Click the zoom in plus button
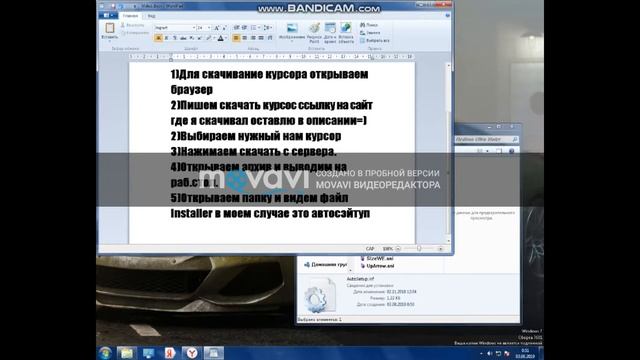640x360 pixels. (440, 249)
